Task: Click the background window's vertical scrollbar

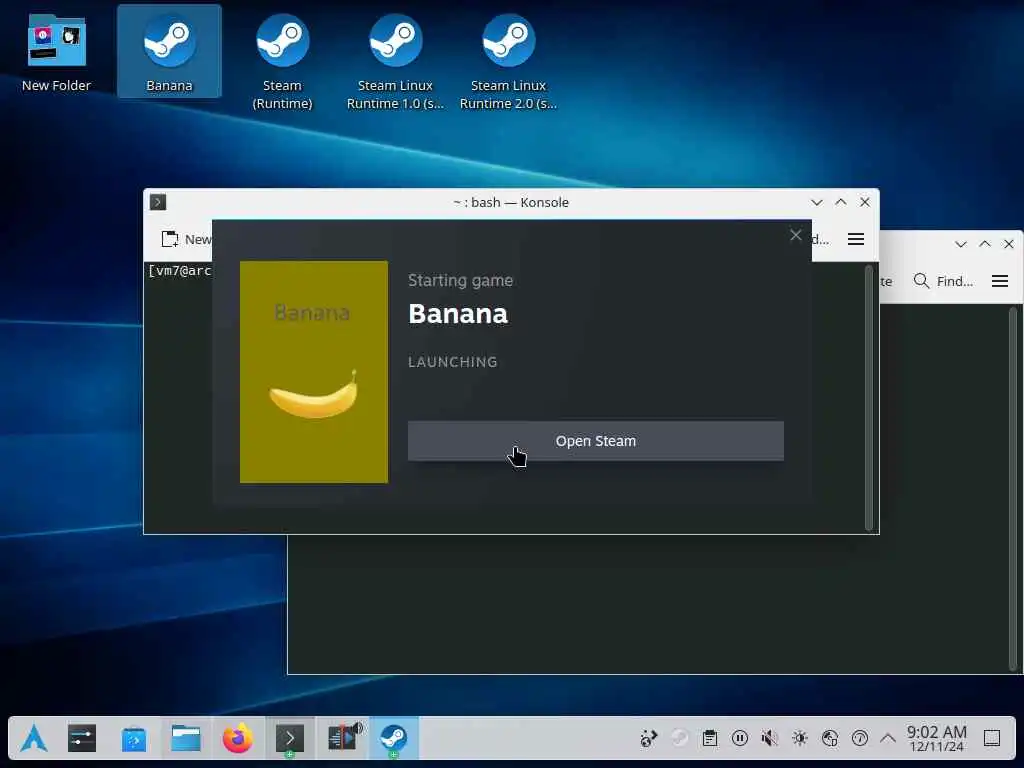Action: 1013,488
